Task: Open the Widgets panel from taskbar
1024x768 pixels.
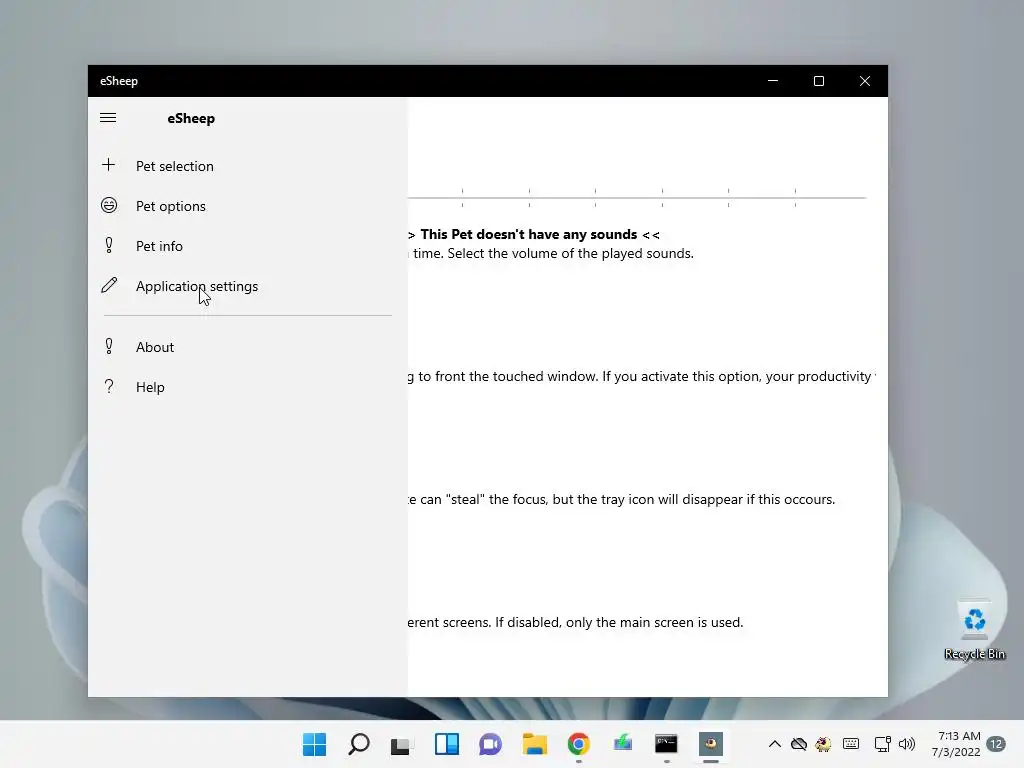Action: 447,744
